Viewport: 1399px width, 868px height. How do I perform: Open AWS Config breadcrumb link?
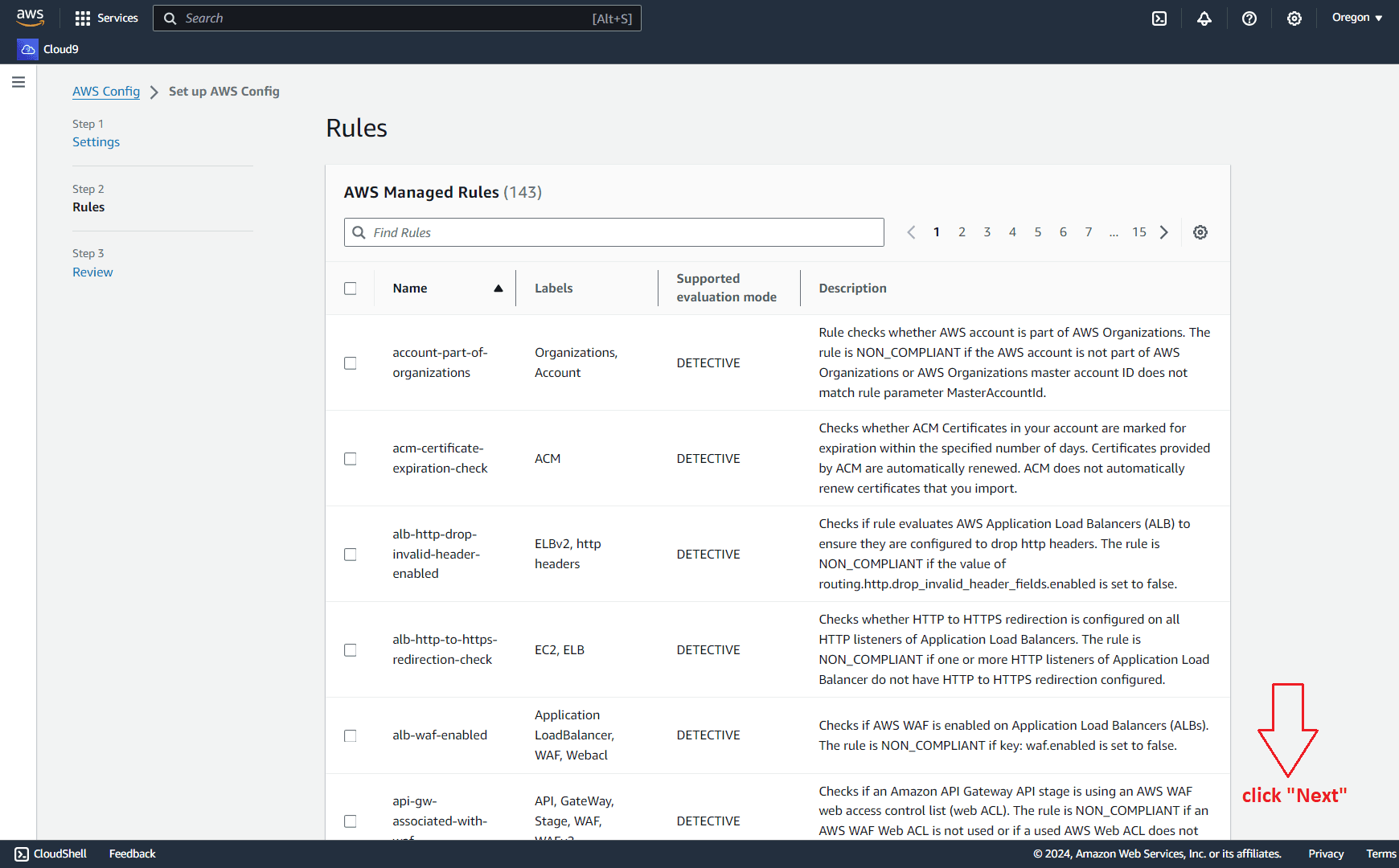(x=106, y=92)
